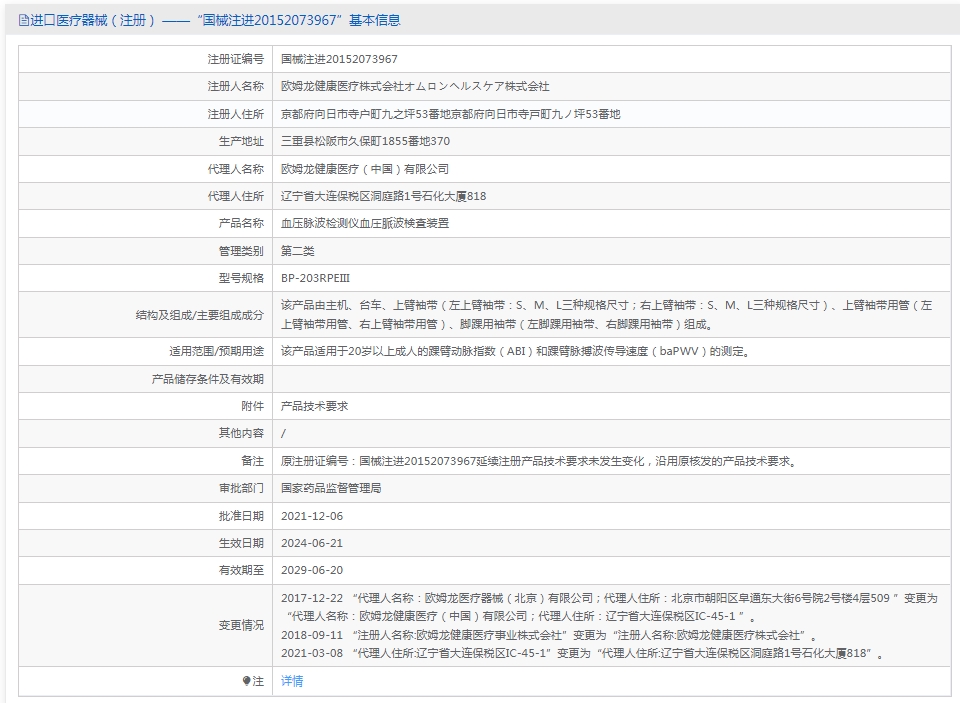The width and height of the screenshot is (960, 703).
Task: Click the page header title 基本信息
Action: (x=374, y=20)
